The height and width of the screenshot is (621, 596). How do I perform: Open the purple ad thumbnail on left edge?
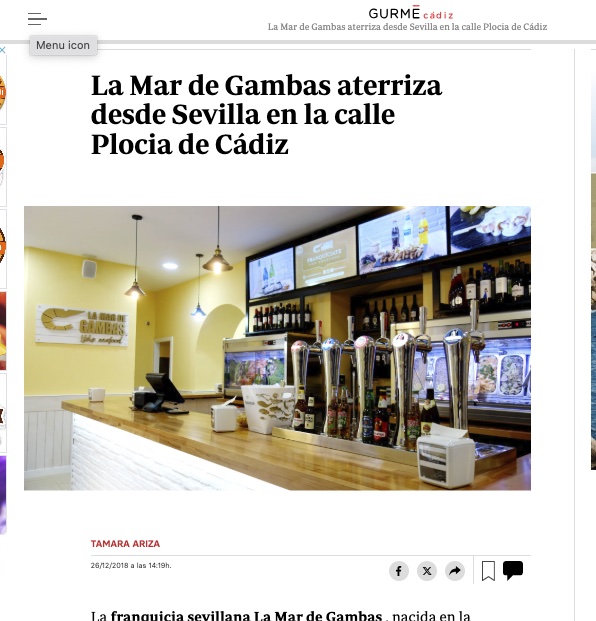tap(3, 495)
